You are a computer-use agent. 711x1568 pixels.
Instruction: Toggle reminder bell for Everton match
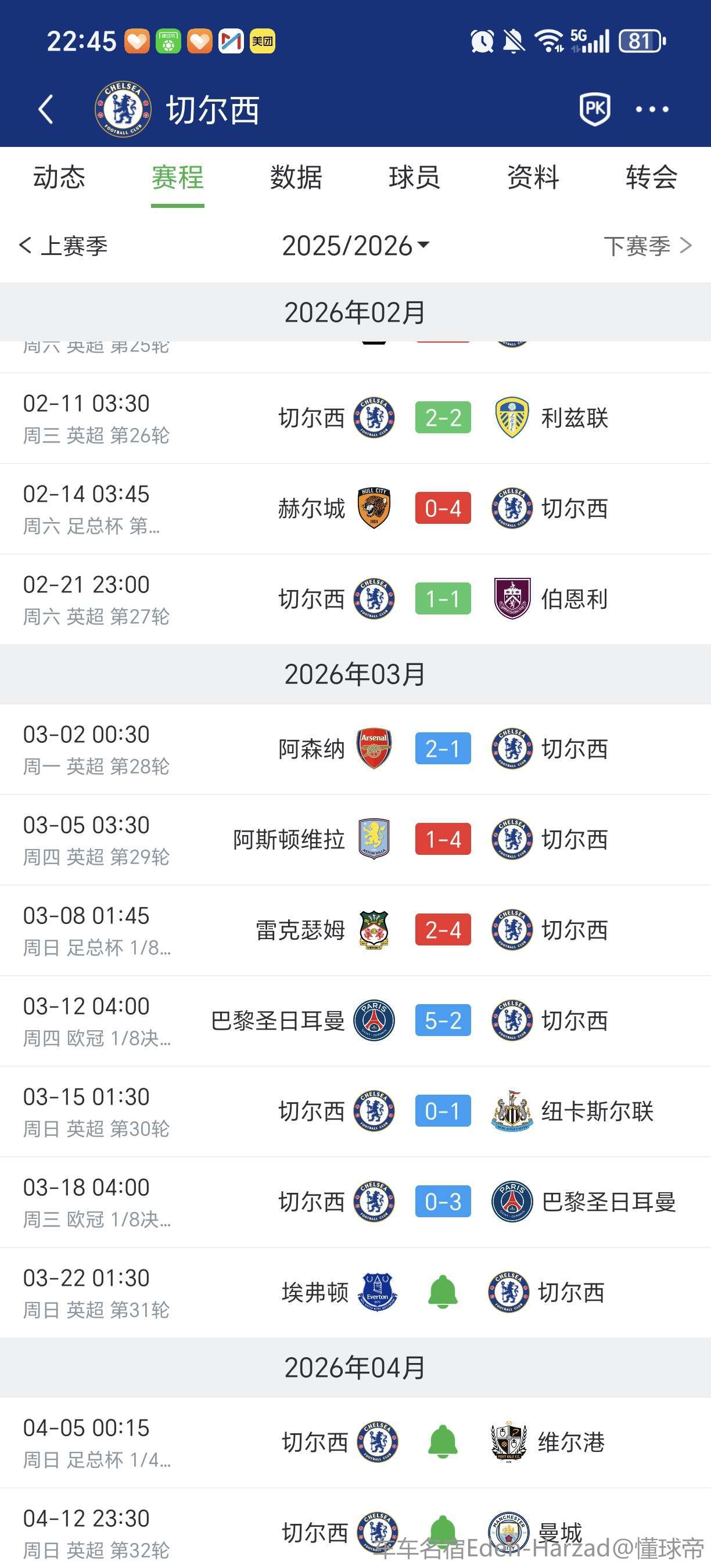coord(443,1292)
